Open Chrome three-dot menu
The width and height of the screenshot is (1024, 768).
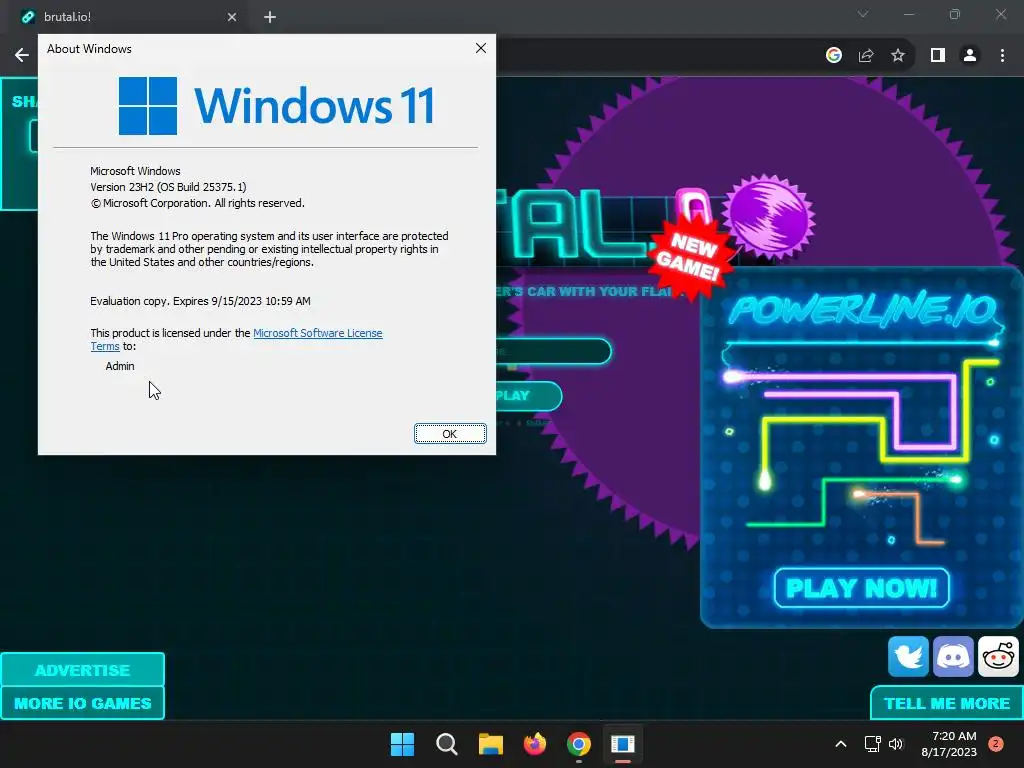[x=1002, y=56]
